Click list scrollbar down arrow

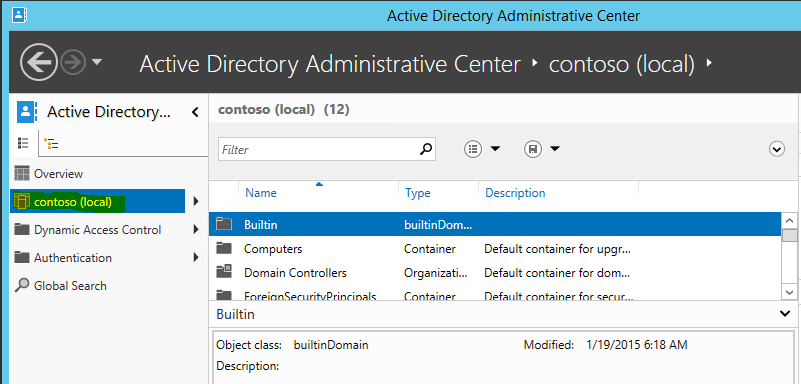(x=790, y=292)
